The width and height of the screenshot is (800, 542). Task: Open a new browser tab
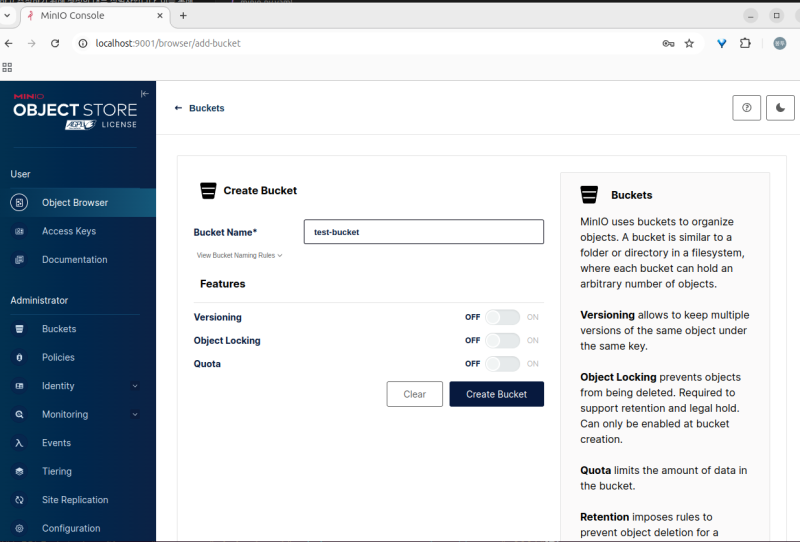tap(183, 16)
